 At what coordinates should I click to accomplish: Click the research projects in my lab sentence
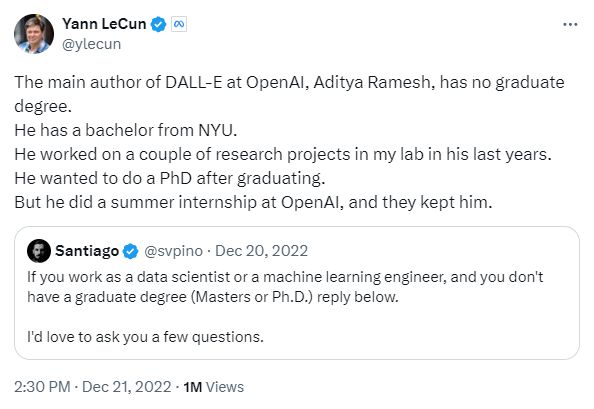coord(283,154)
